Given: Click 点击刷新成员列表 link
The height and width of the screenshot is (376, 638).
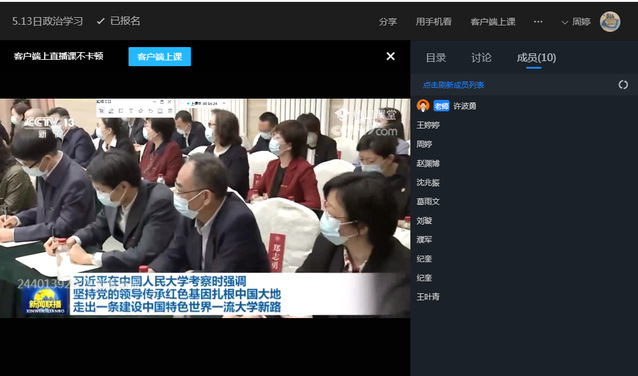Looking at the screenshot, I should pyautogui.click(x=454, y=85).
